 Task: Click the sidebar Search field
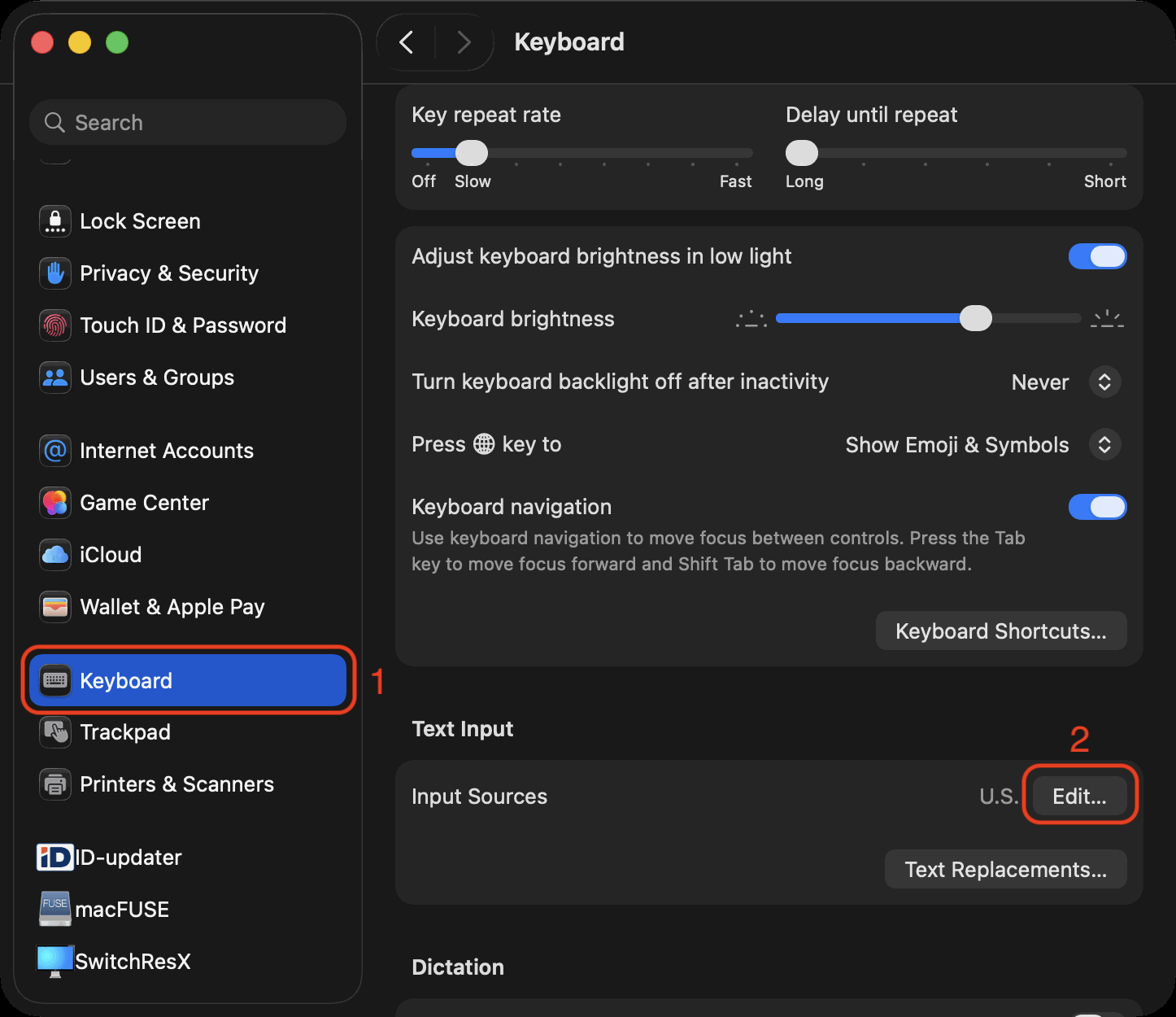click(188, 123)
